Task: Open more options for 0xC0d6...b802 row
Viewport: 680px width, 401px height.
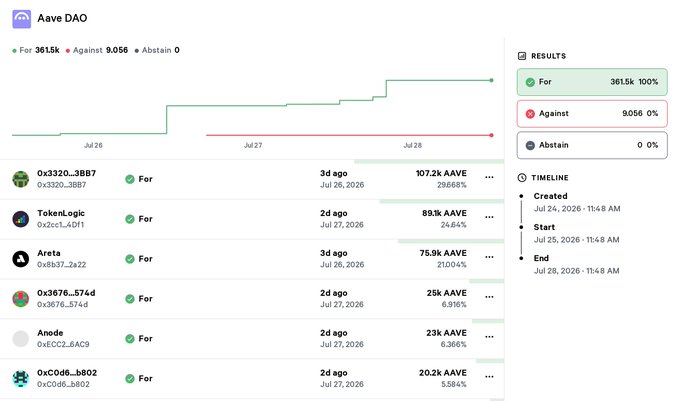Action: pyautogui.click(x=489, y=376)
